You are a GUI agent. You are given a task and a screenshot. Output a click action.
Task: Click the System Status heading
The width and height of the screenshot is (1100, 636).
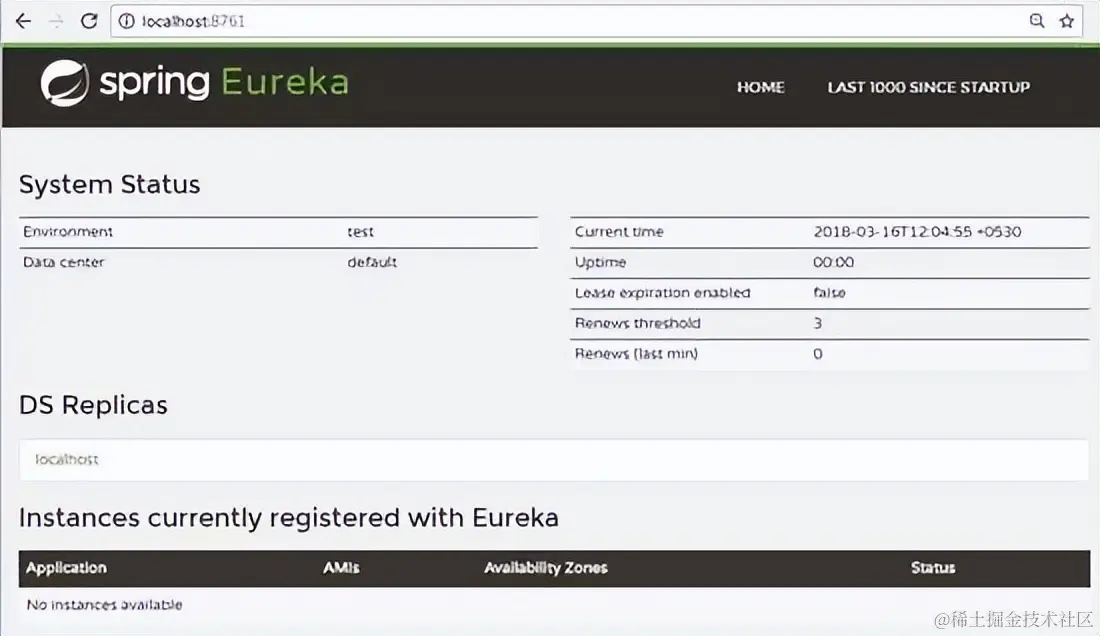coord(109,184)
